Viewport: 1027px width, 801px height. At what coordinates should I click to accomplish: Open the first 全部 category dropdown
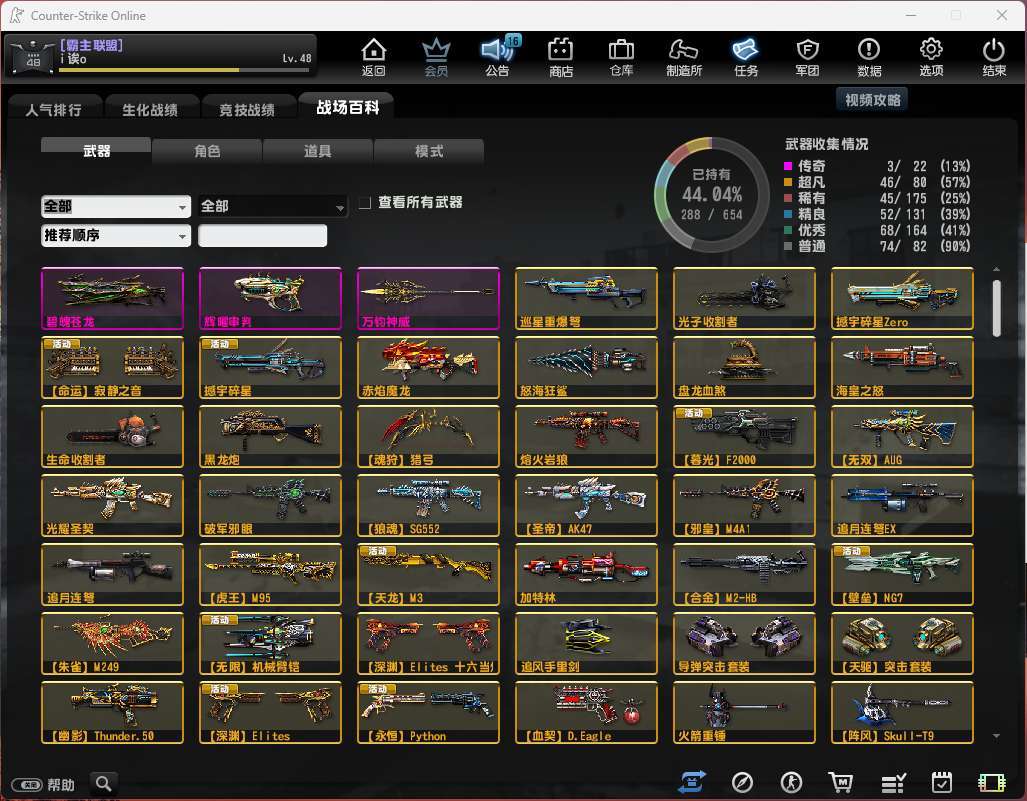pyautogui.click(x=116, y=206)
